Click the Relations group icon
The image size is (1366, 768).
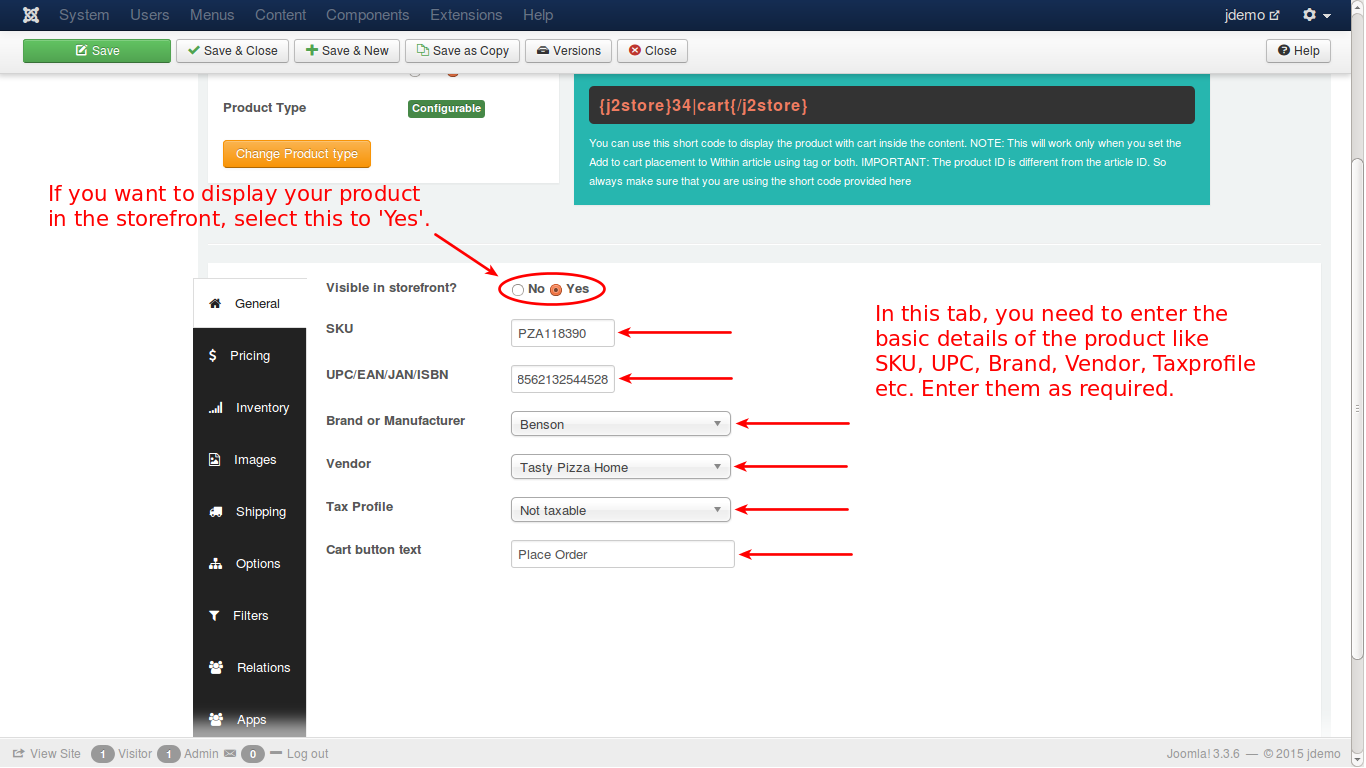coord(215,668)
